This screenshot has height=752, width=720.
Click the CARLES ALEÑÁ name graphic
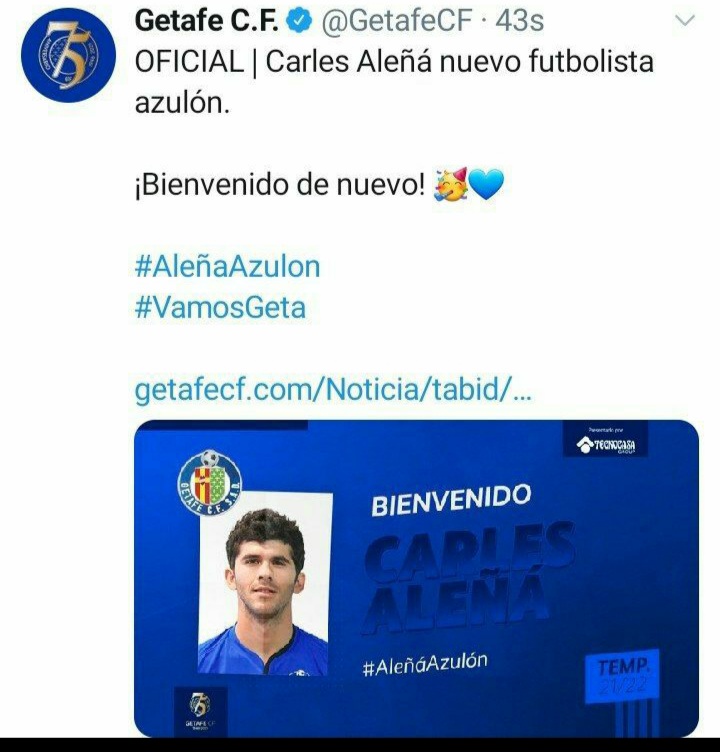468,577
